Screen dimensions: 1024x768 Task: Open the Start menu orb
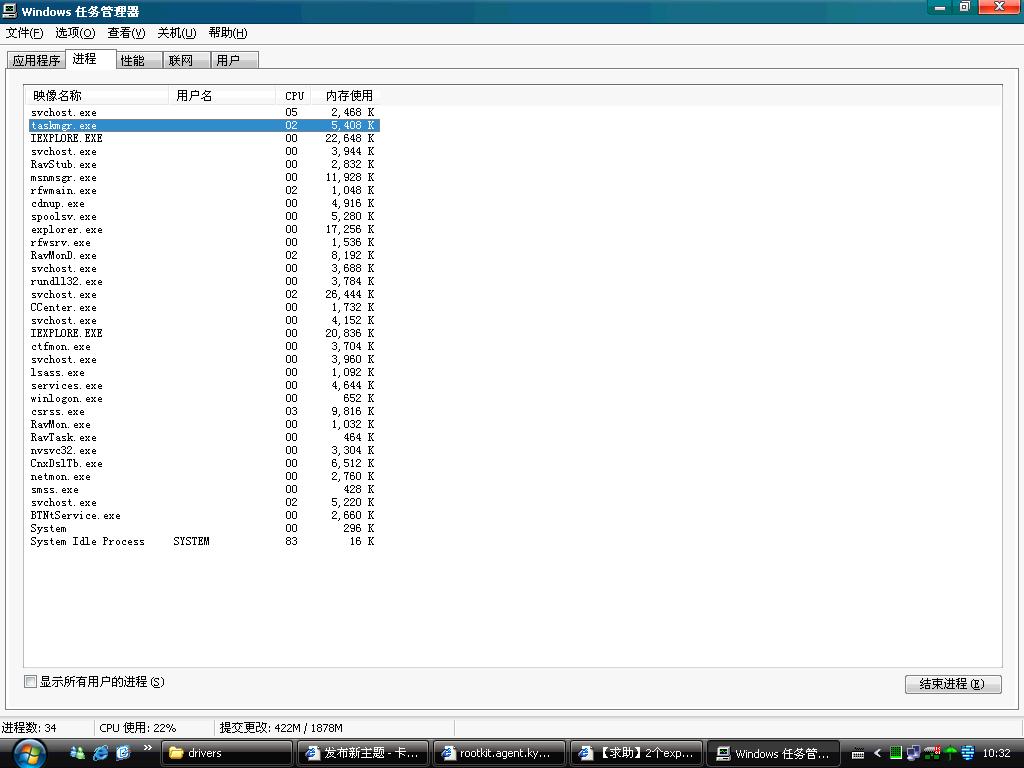[29, 754]
